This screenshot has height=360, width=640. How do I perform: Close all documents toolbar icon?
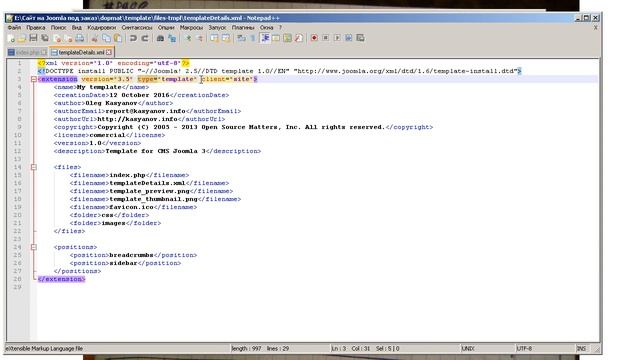pyautogui.click(x=69, y=38)
